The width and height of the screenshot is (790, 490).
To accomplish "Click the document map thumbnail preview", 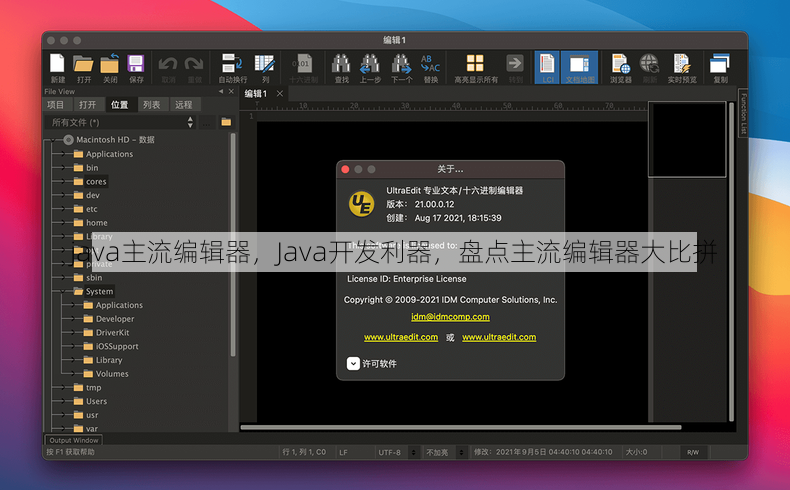I will (687, 139).
